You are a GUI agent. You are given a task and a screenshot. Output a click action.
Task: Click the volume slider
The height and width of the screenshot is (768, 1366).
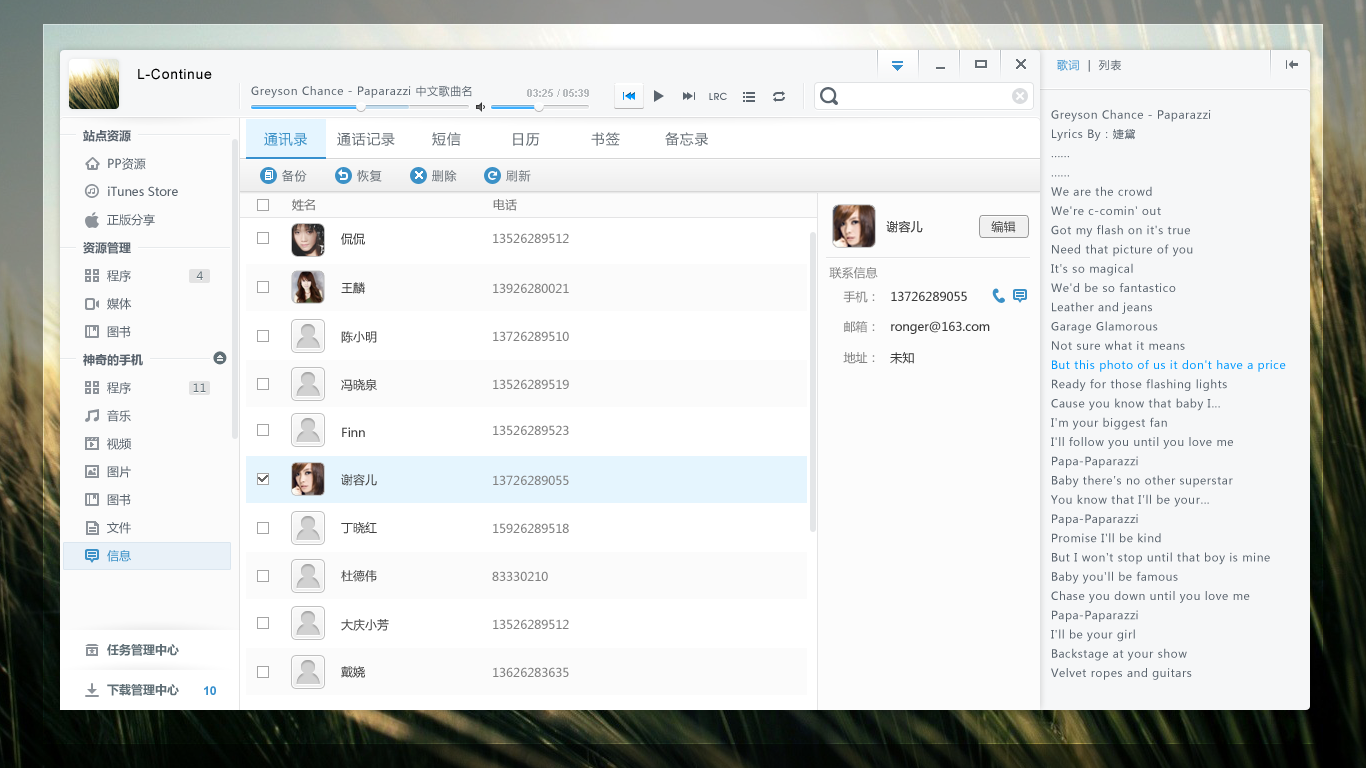pos(539,106)
